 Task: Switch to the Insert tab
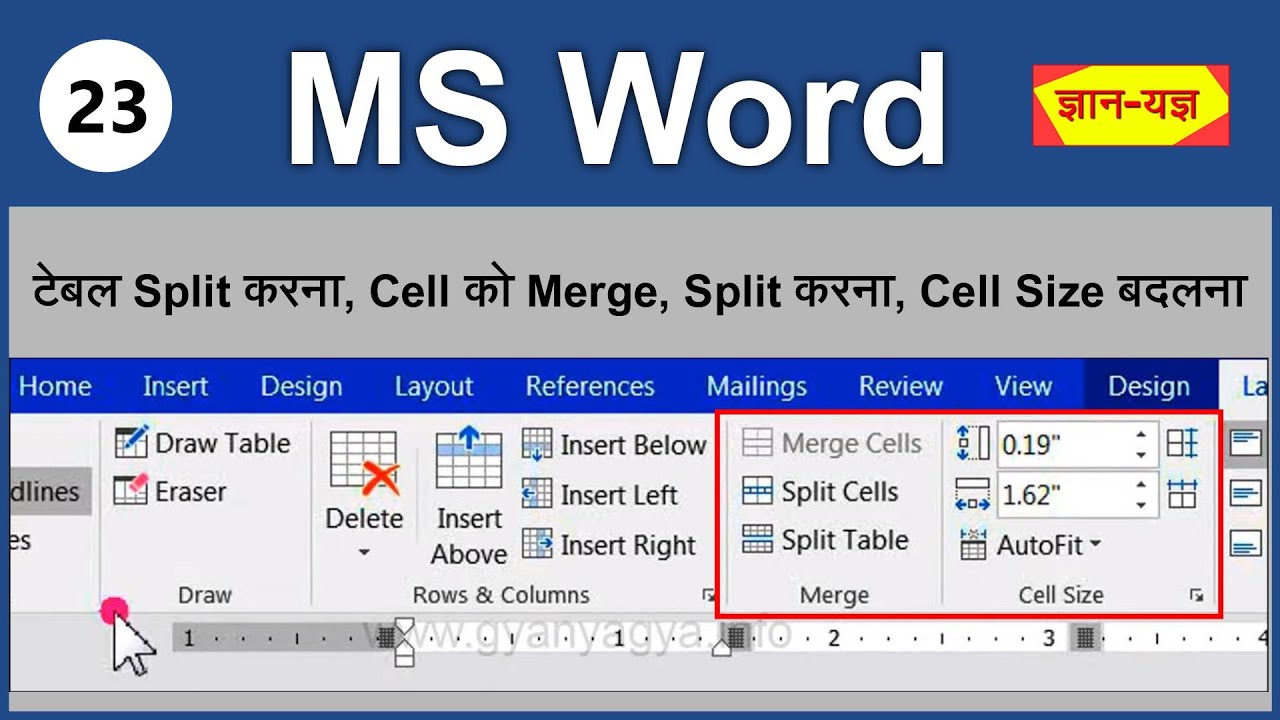pyautogui.click(x=175, y=386)
